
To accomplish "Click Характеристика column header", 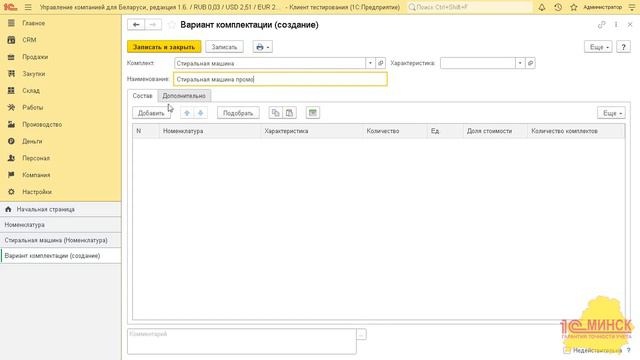I will (311, 131).
